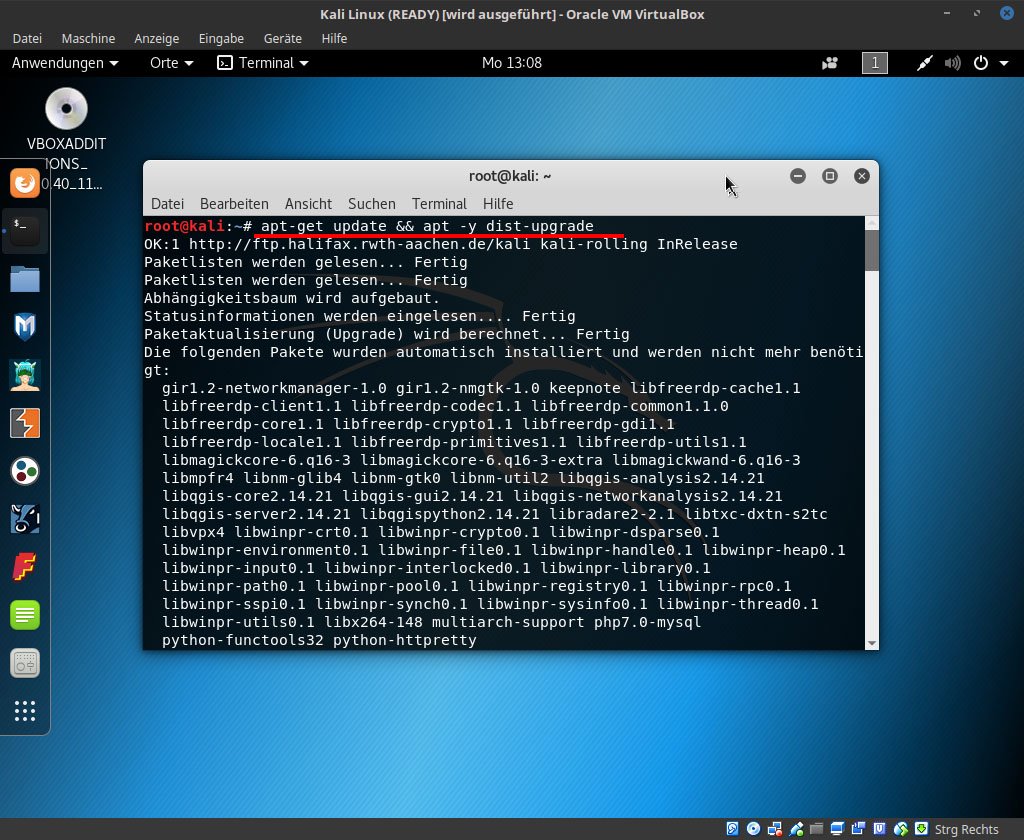Minimize the root@kali terminal window
The height and width of the screenshot is (840, 1024).
coord(798,176)
